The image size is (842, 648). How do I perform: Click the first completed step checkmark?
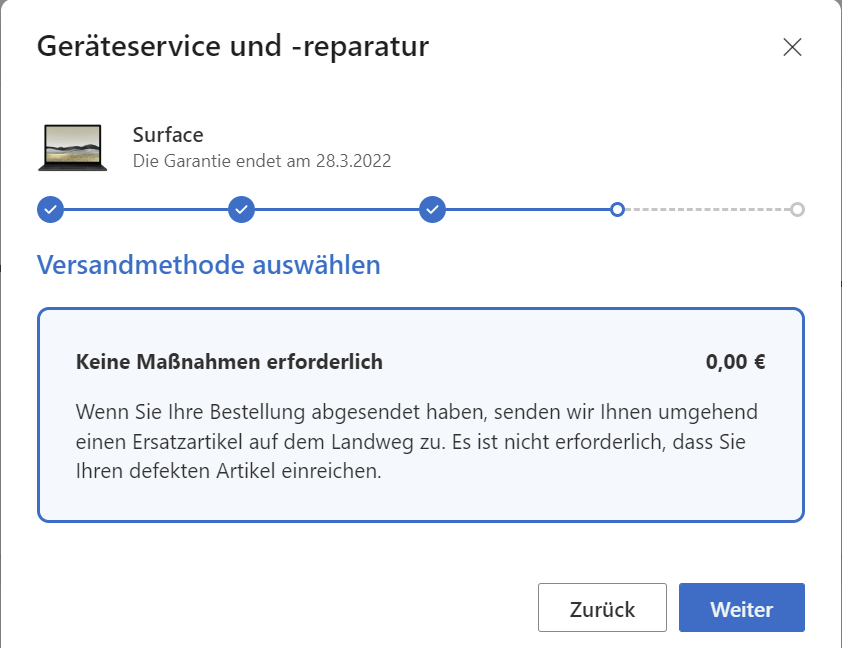click(x=50, y=210)
